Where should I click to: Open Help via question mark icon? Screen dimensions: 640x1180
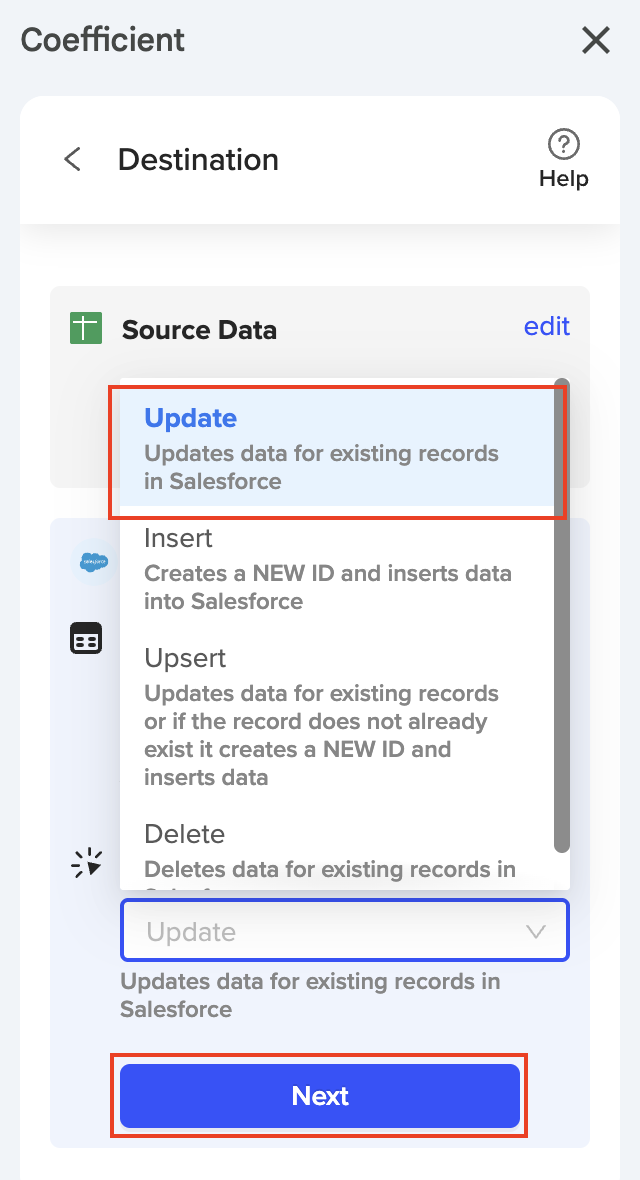(564, 145)
